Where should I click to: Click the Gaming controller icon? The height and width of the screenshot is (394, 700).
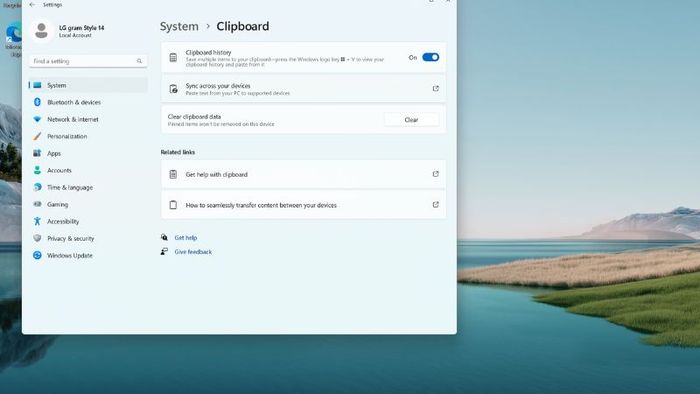[37, 204]
